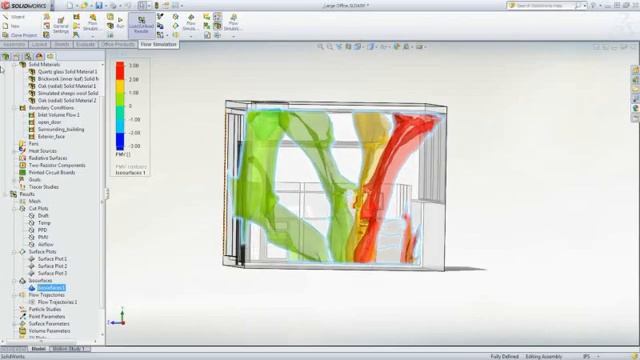Click the New document icon in title toolbar
This screenshot has height=360, width=640.
click(70, 6)
